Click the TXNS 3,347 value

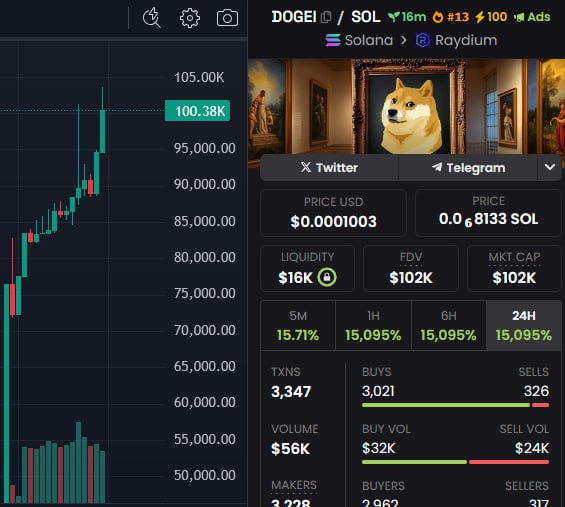pyautogui.click(x=291, y=392)
